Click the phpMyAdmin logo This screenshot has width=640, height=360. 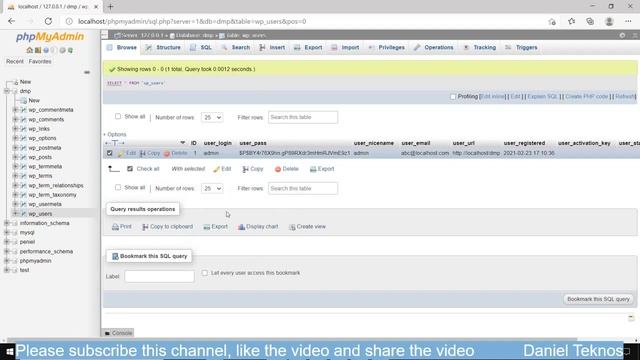(50, 37)
